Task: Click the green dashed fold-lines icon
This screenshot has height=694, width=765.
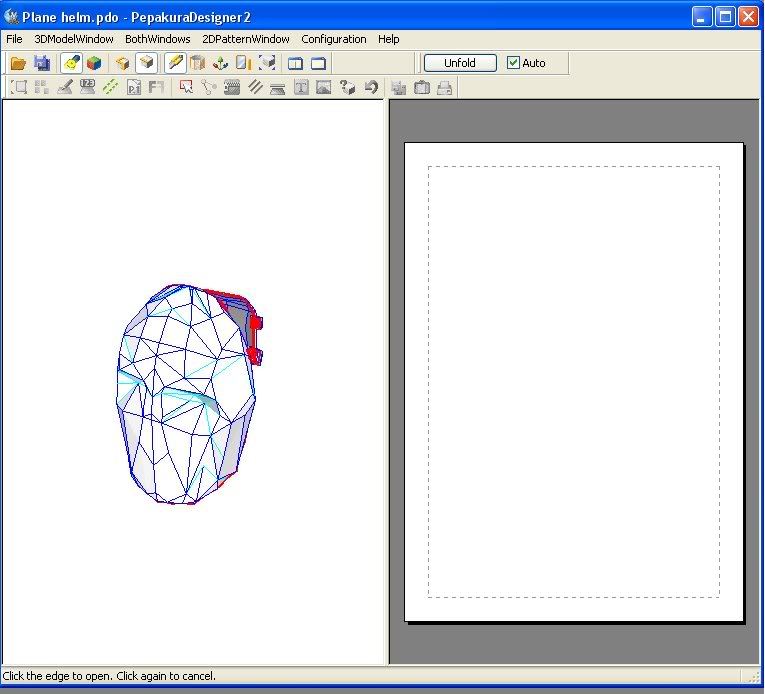Action: tap(111, 87)
